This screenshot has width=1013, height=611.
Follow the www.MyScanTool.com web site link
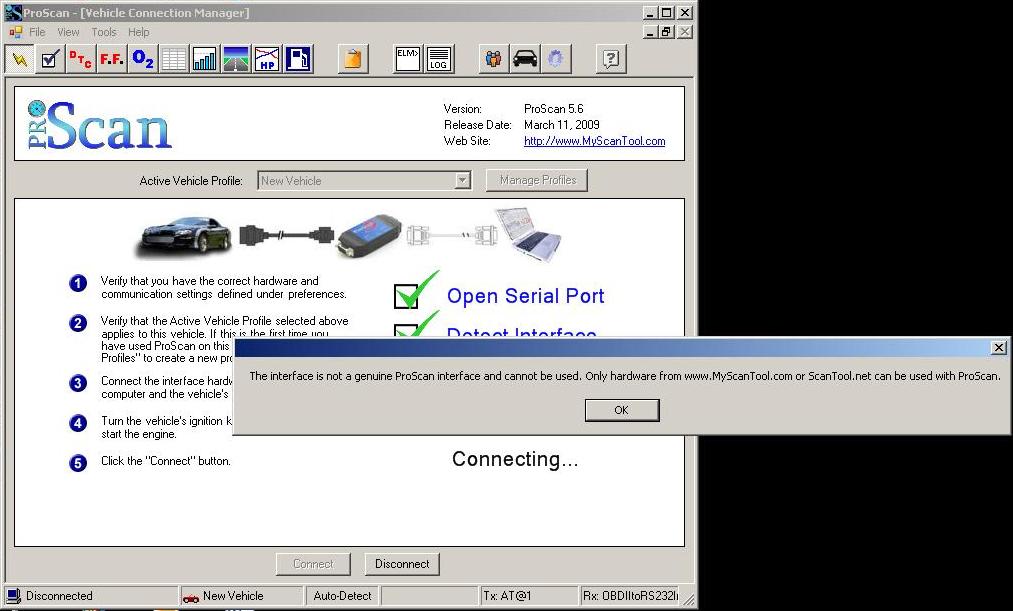tap(594, 141)
